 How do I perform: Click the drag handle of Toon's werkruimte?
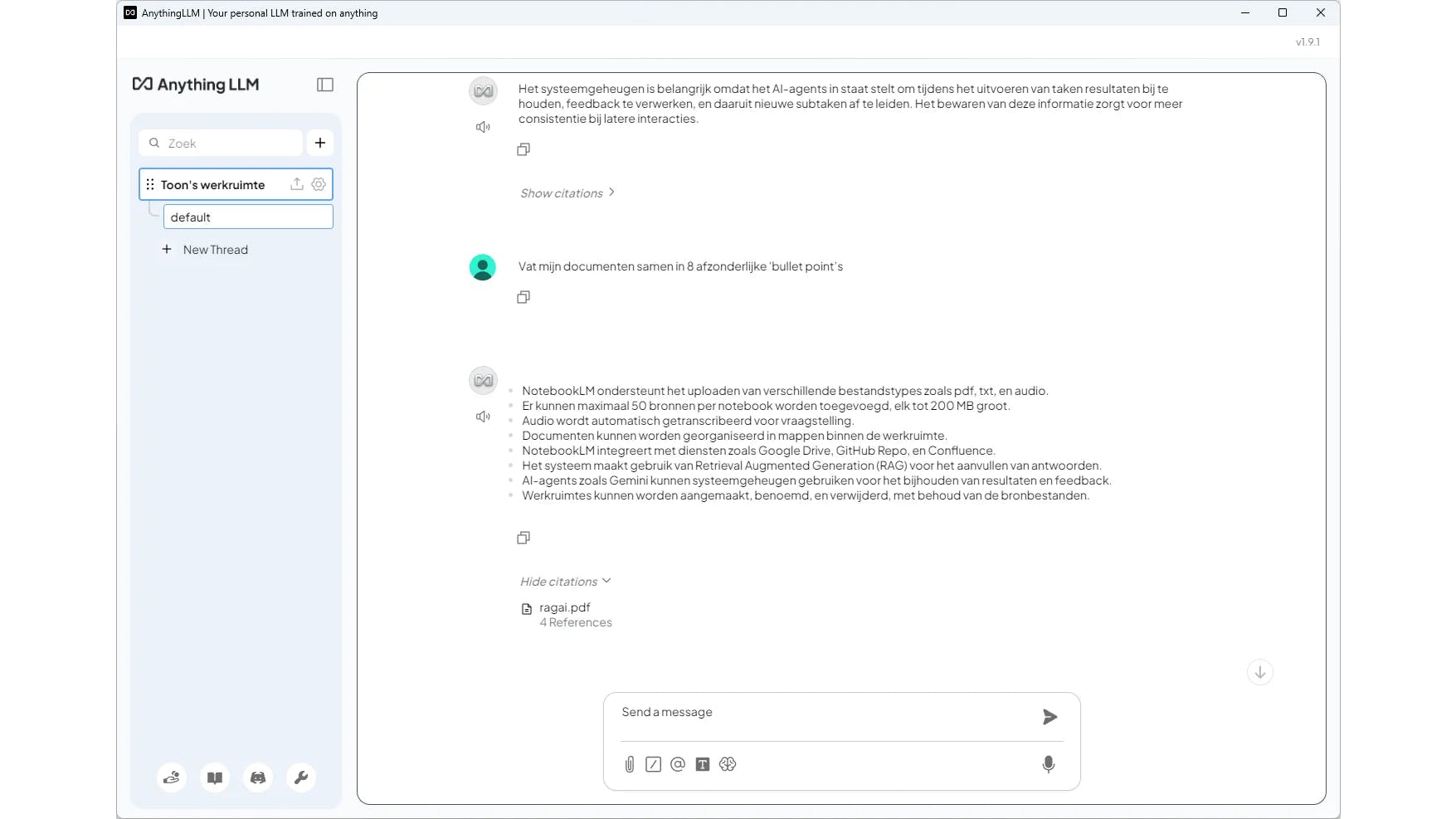[x=150, y=184]
